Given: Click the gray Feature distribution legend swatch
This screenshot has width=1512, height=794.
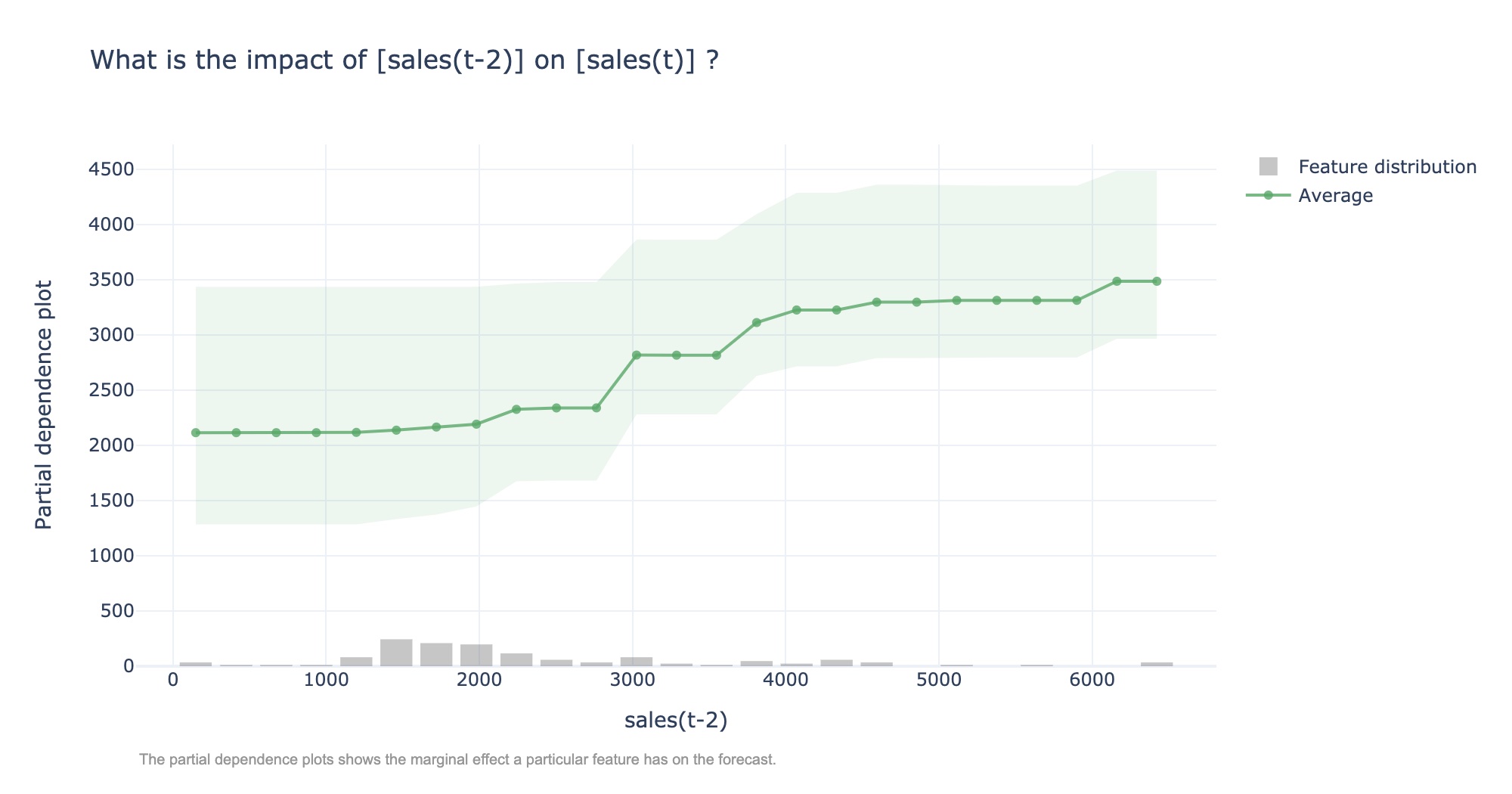Looking at the screenshot, I should tap(1268, 166).
